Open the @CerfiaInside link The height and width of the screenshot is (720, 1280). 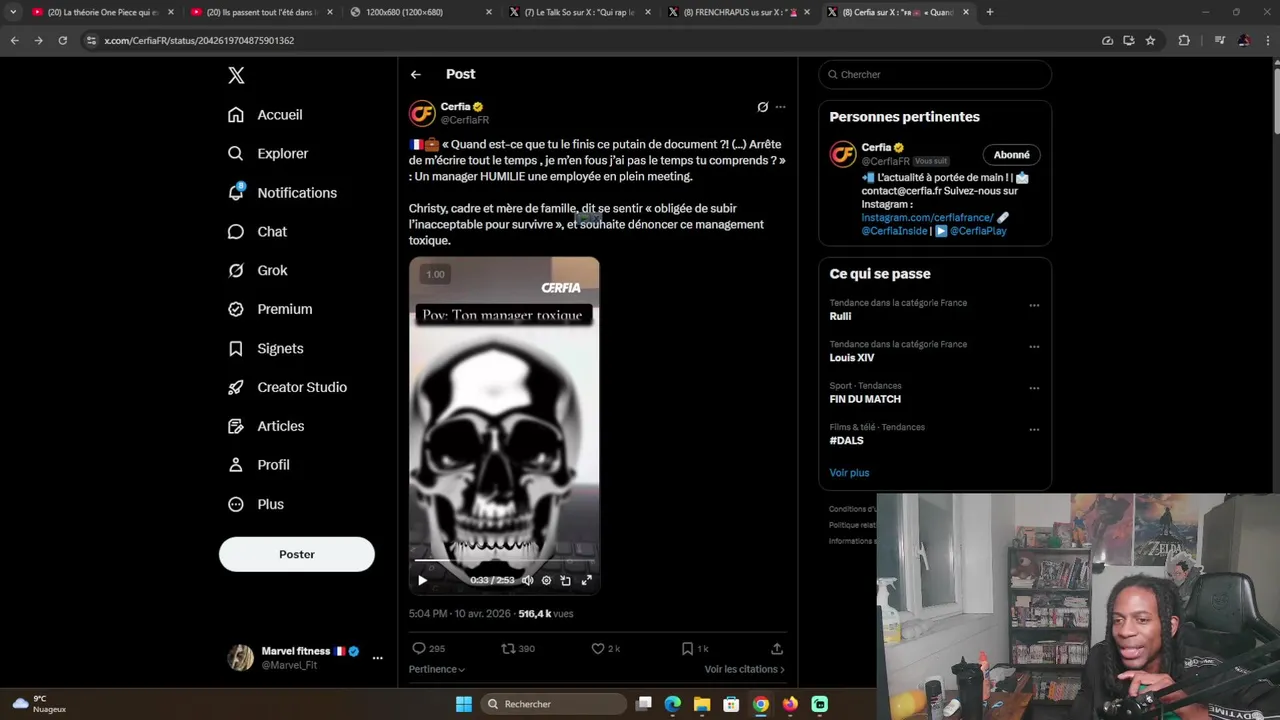tap(894, 231)
